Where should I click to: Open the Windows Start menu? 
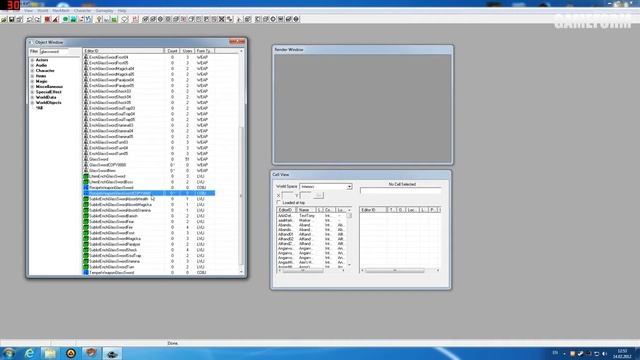coord(9,353)
